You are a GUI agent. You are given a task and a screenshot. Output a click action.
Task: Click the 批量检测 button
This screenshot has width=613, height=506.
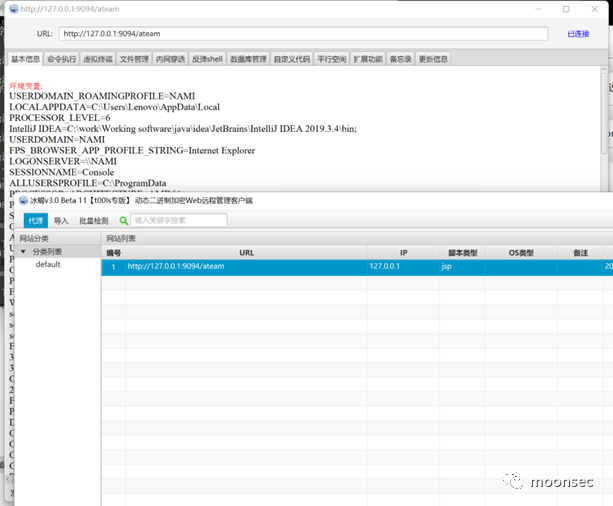(x=94, y=221)
